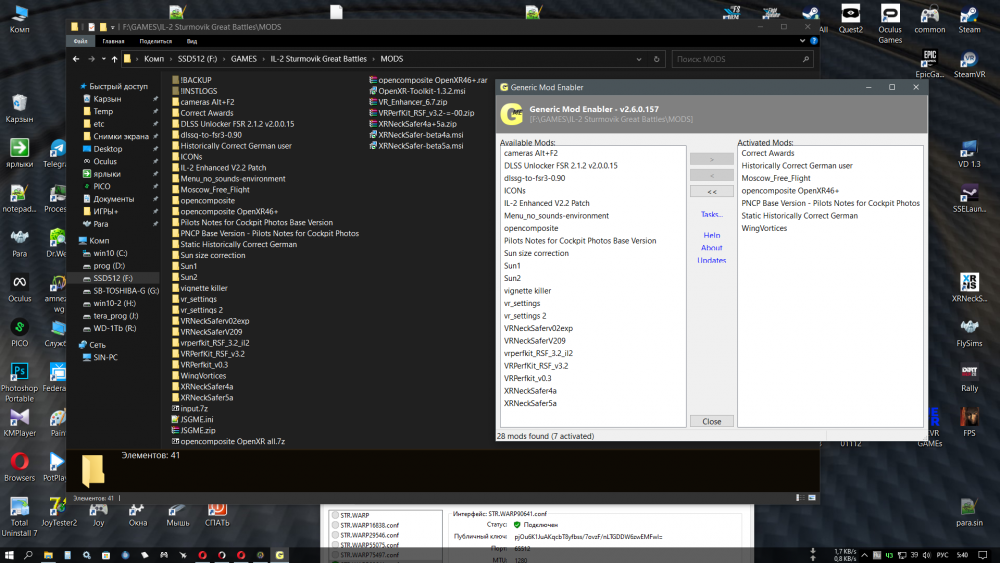Screen dimensions: 1000x563
Task: Open the Steam desktop icon
Action: click(969, 16)
